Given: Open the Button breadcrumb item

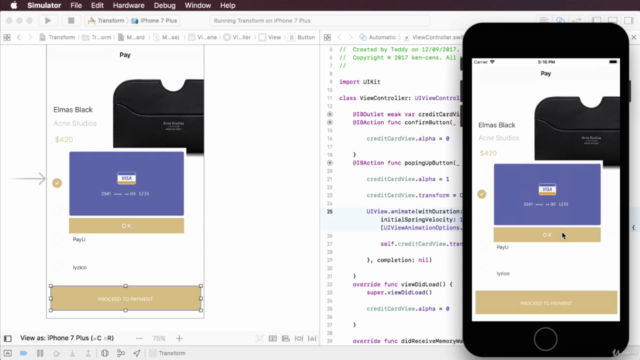Looking at the screenshot, I should pyautogui.click(x=302, y=37).
